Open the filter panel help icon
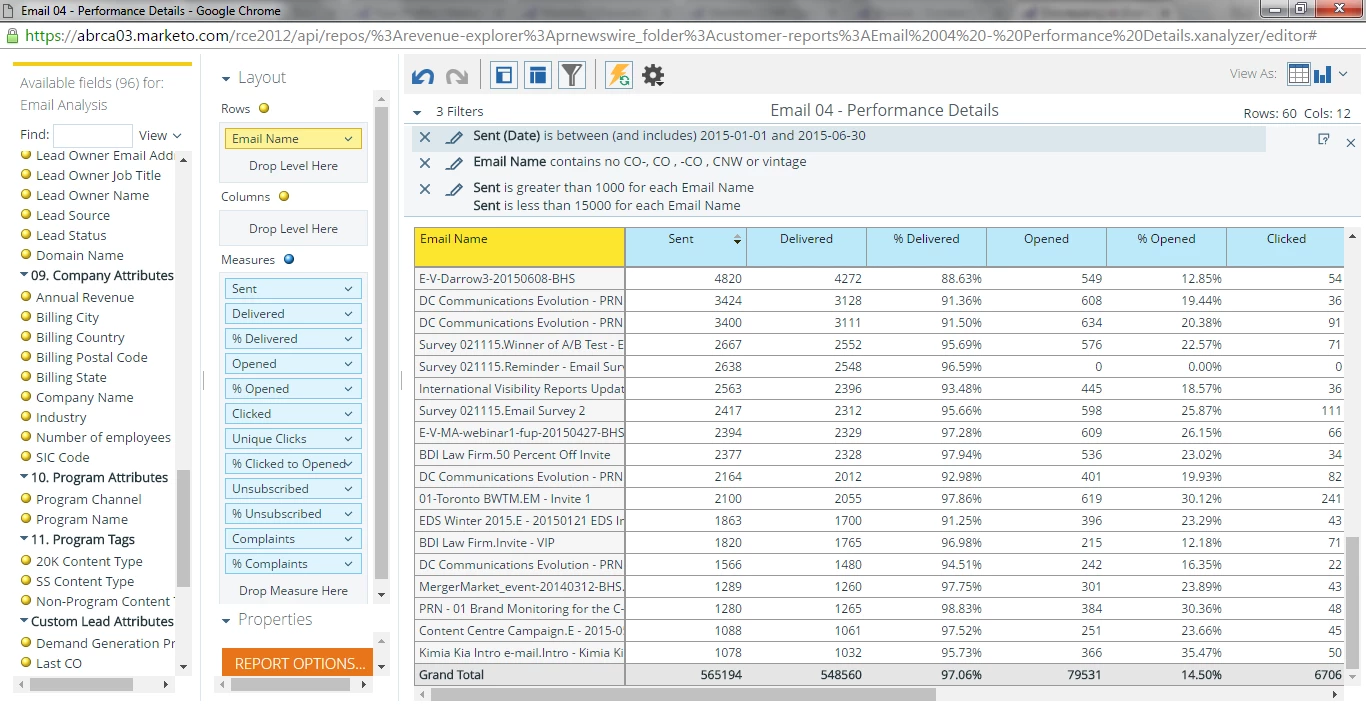 [1324, 140]
